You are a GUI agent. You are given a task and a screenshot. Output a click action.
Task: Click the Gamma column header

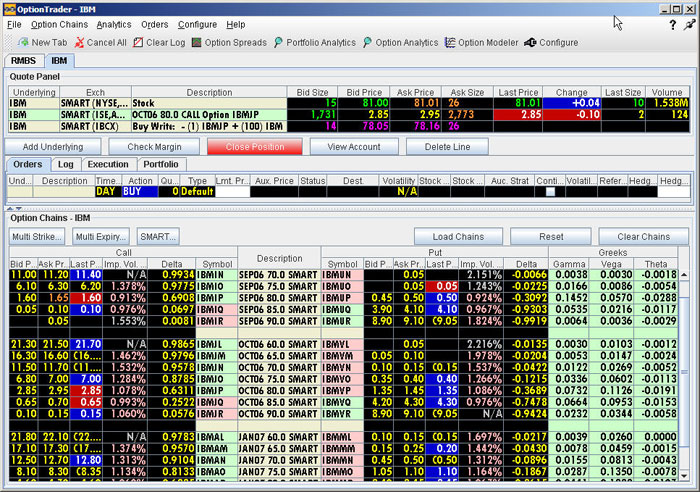pos(569,264)
